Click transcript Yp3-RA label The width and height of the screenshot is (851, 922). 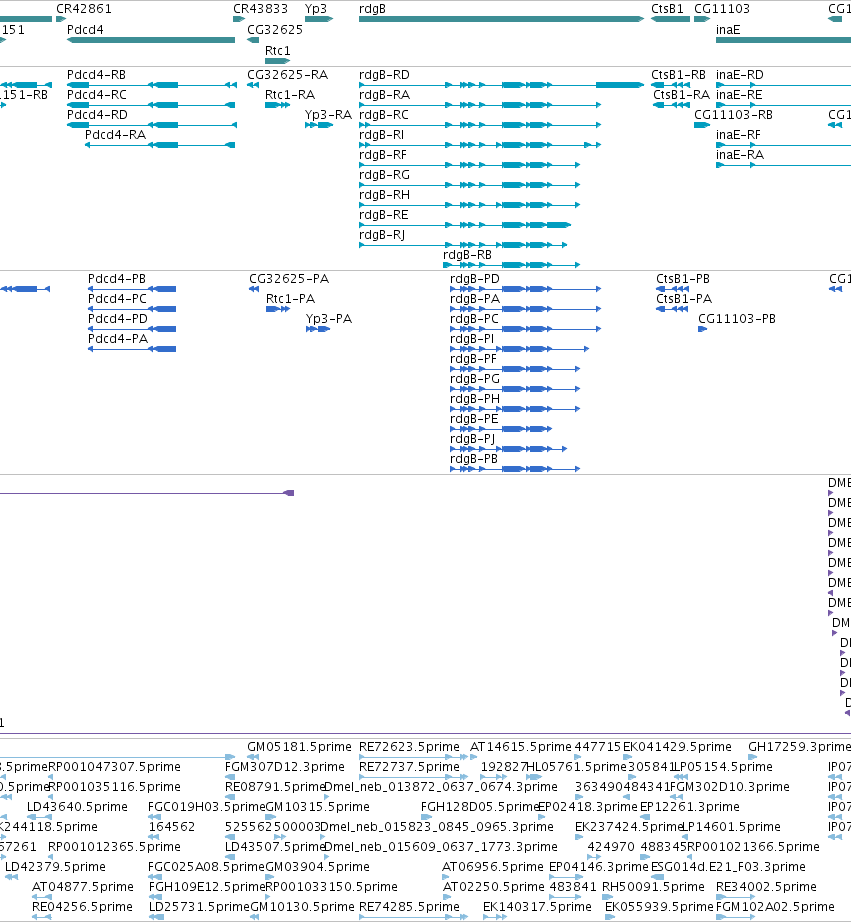(x=328, y=115)
